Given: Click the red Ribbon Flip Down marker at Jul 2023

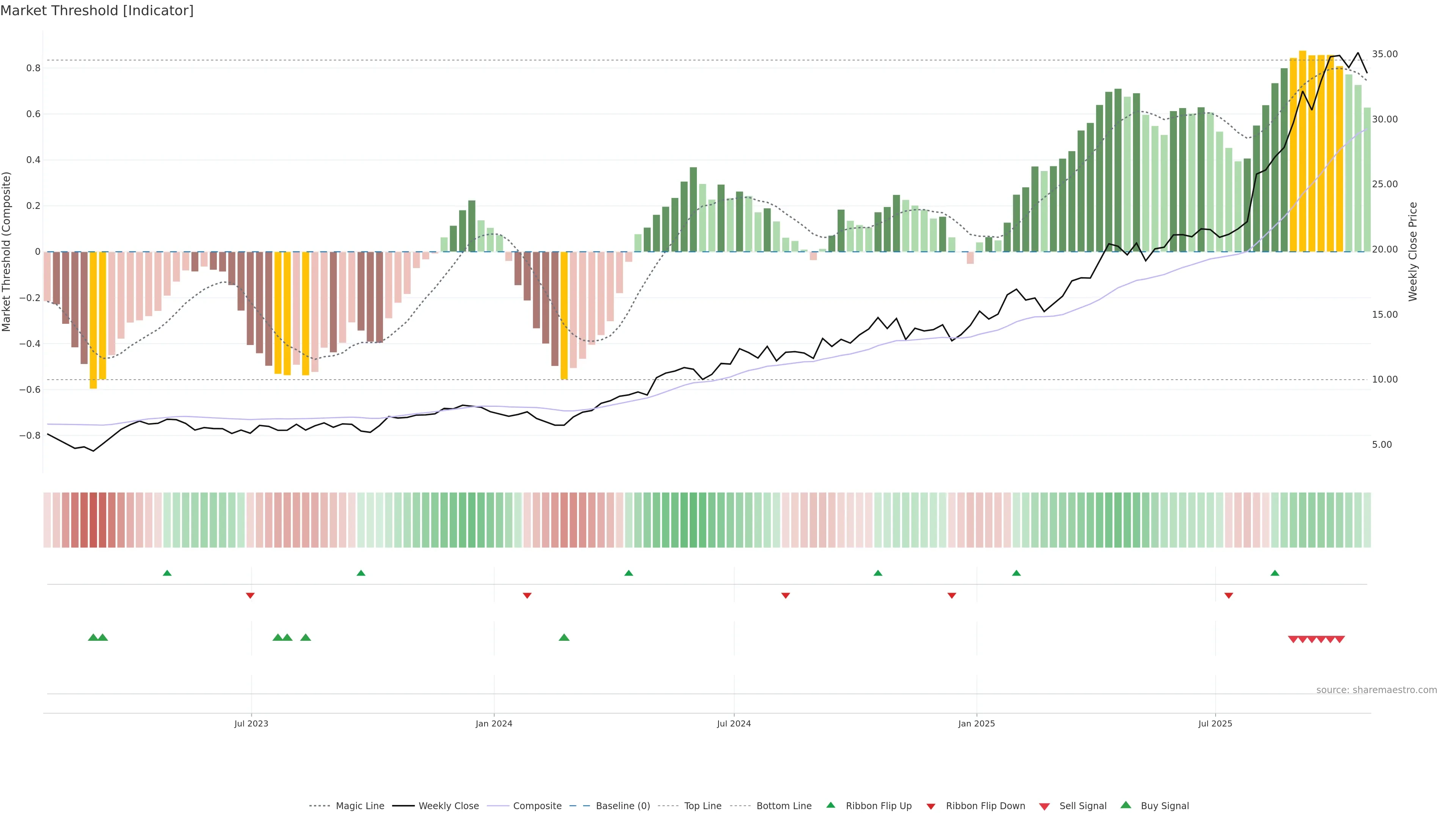Looking at the screenshot, I should coord(250,595).
